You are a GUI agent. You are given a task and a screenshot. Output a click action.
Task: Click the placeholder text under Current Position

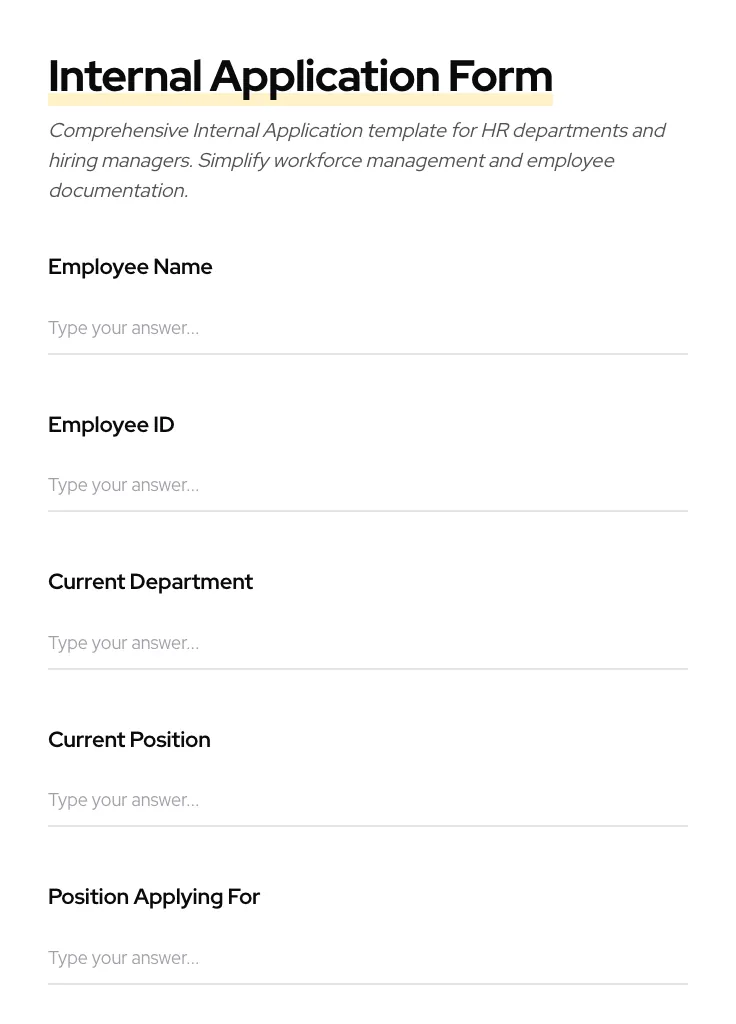click(123, 800)
